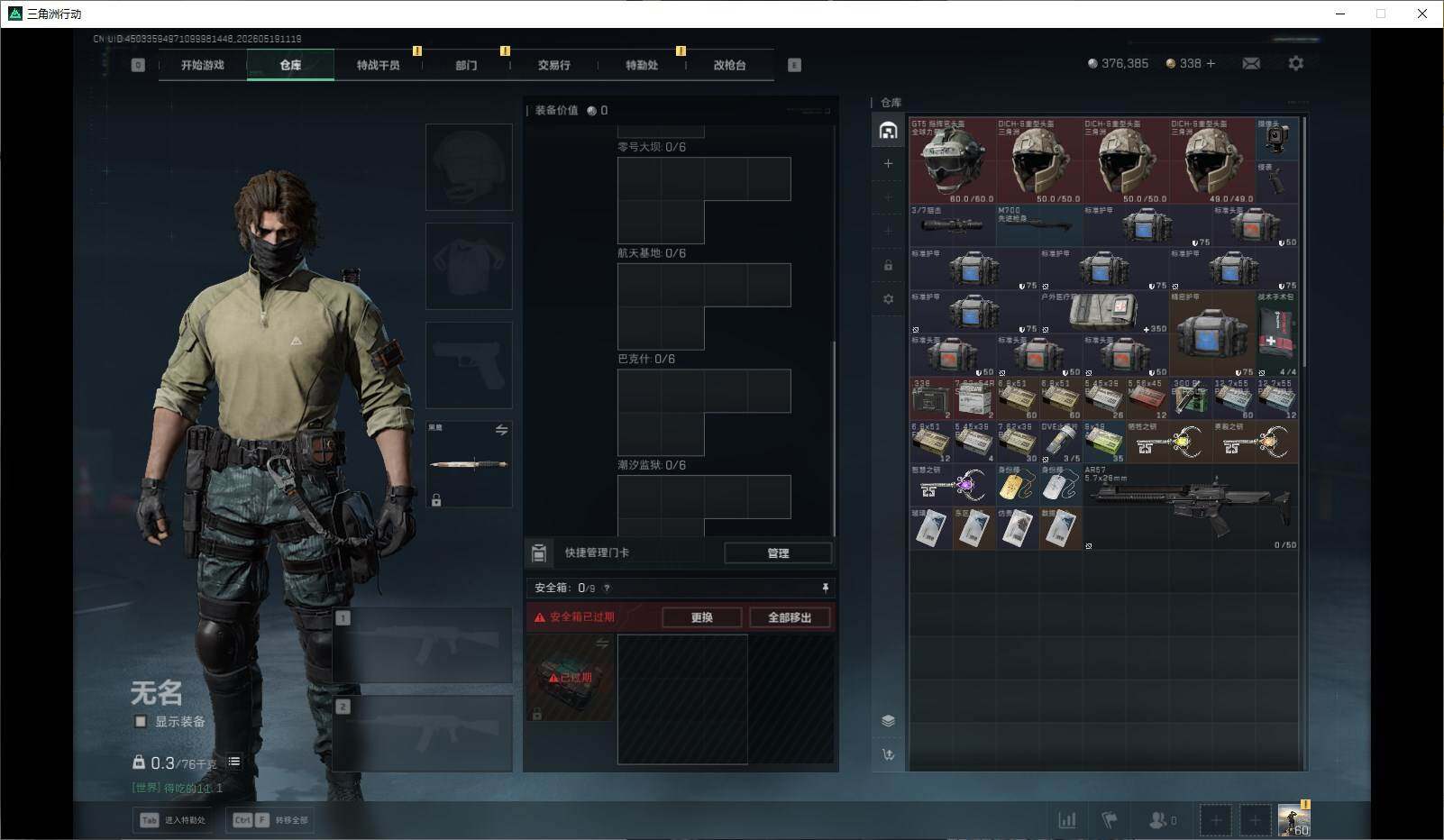Viewport: 1444px width, 840px height.
Task: Open the mail envelope icon
Action: 1251,63
